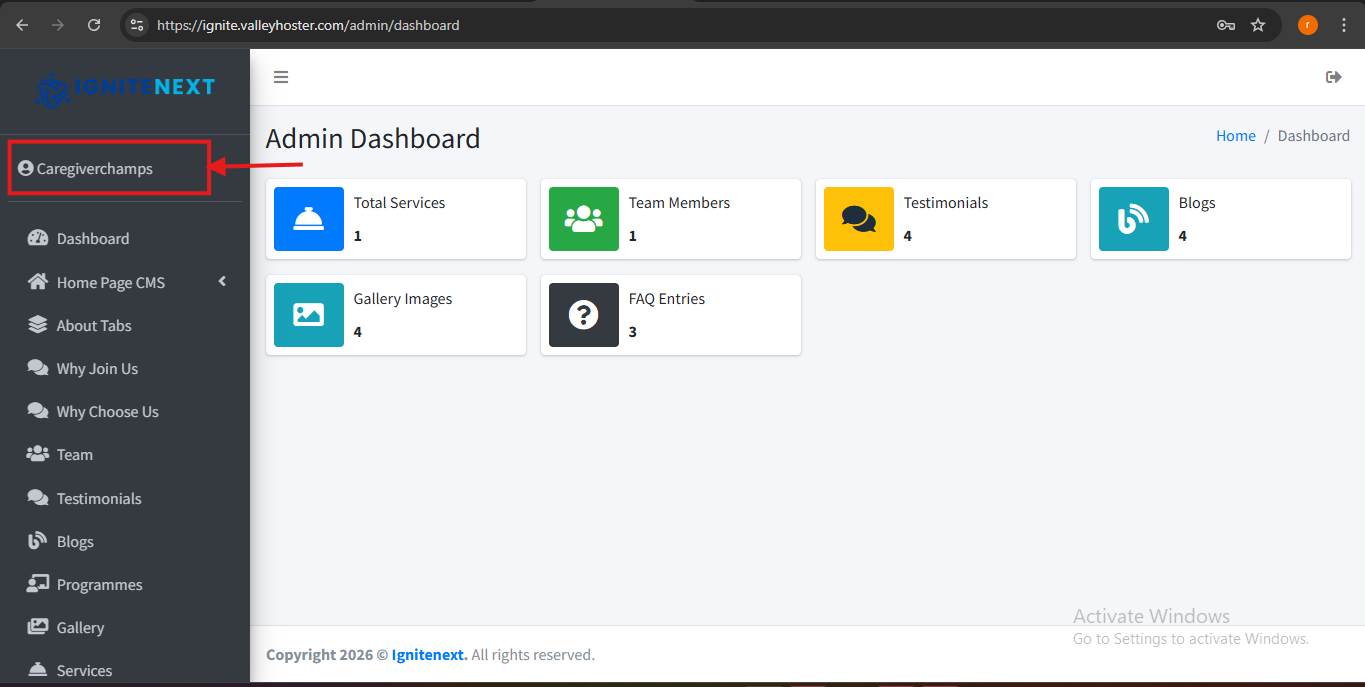
Task: Reload the page with browser refresh icon
Action: (x=94, y=25)
